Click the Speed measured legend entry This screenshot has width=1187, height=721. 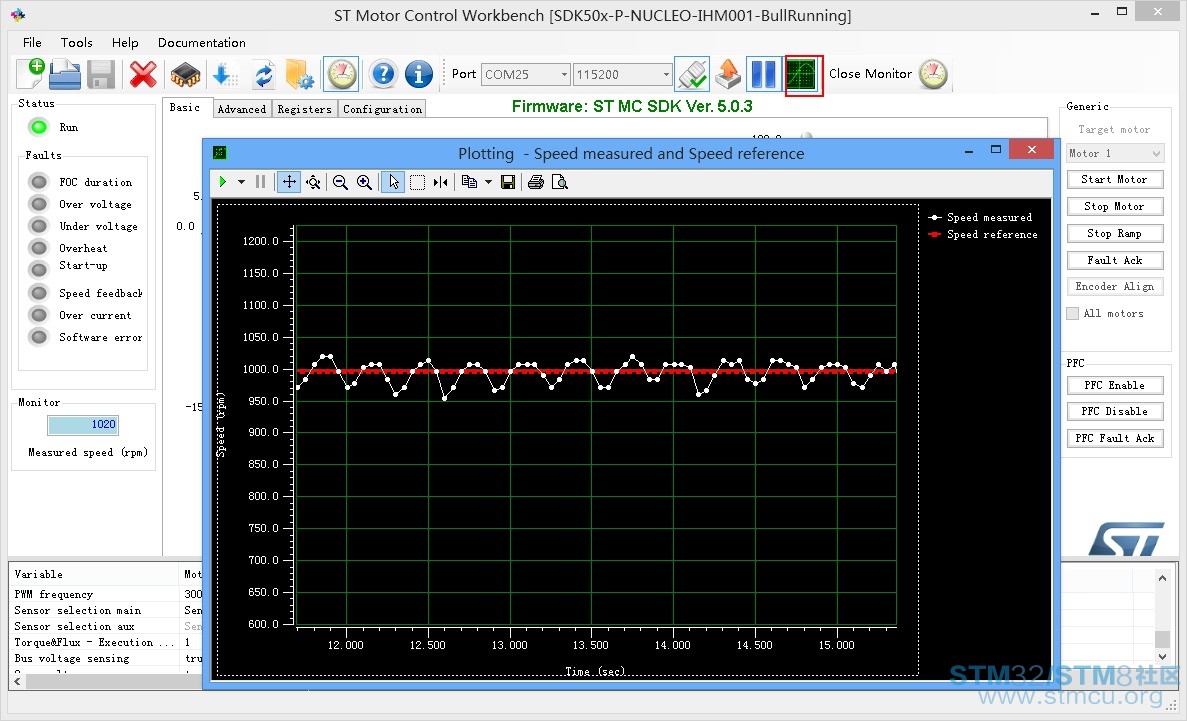pyautogui.click(x=980, y=217)
